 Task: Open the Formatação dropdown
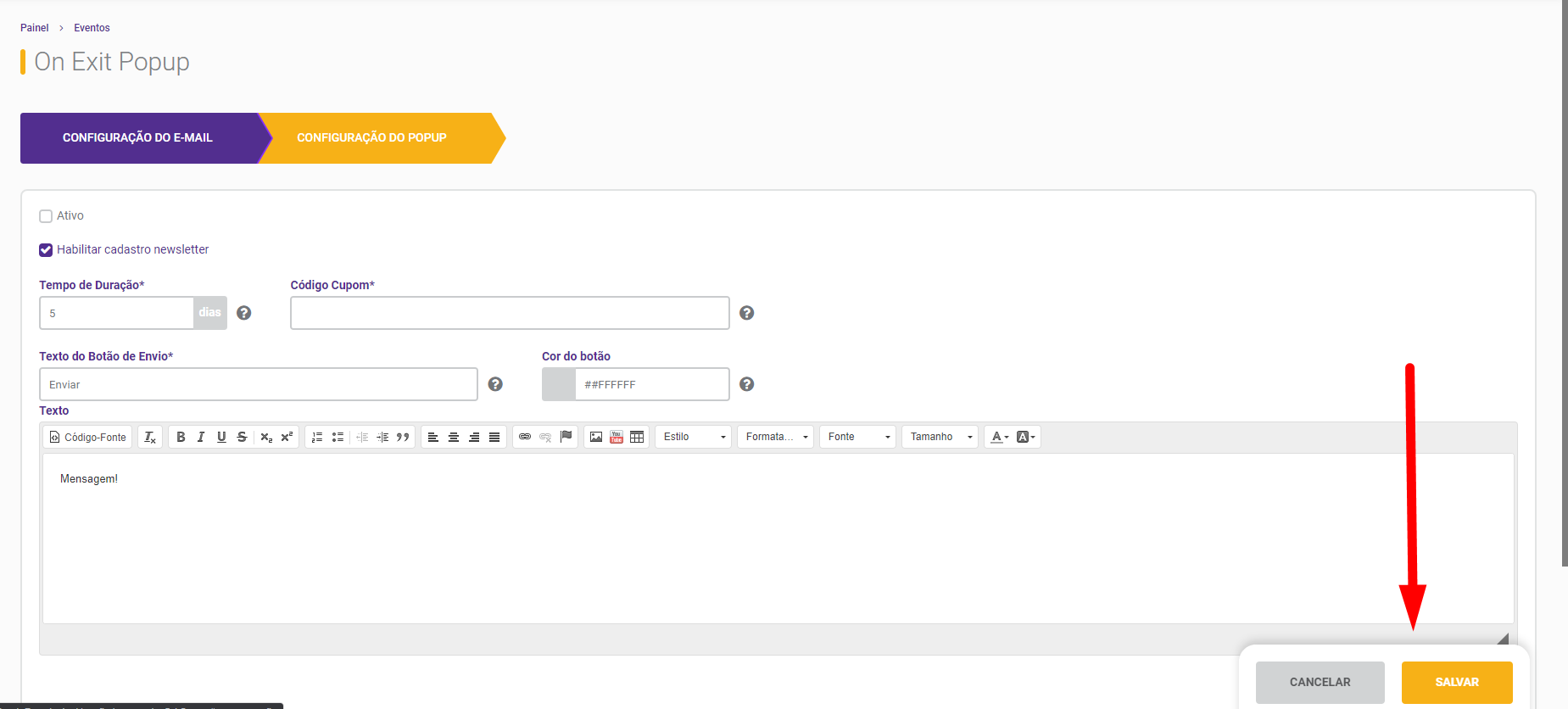[775, 437]
